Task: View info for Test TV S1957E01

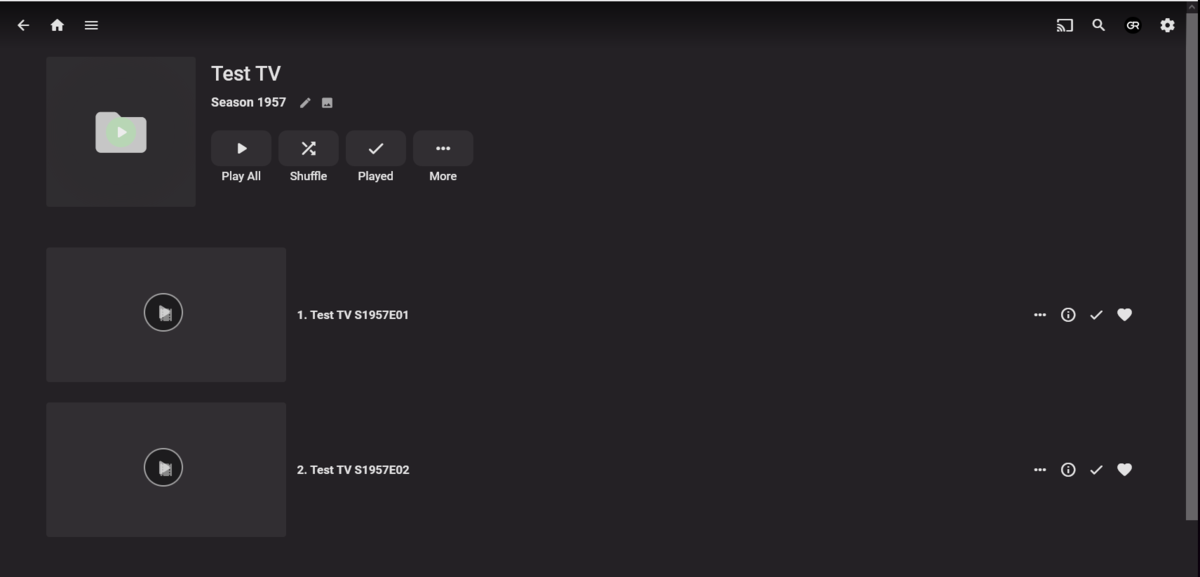Action: click(1068, 314)
